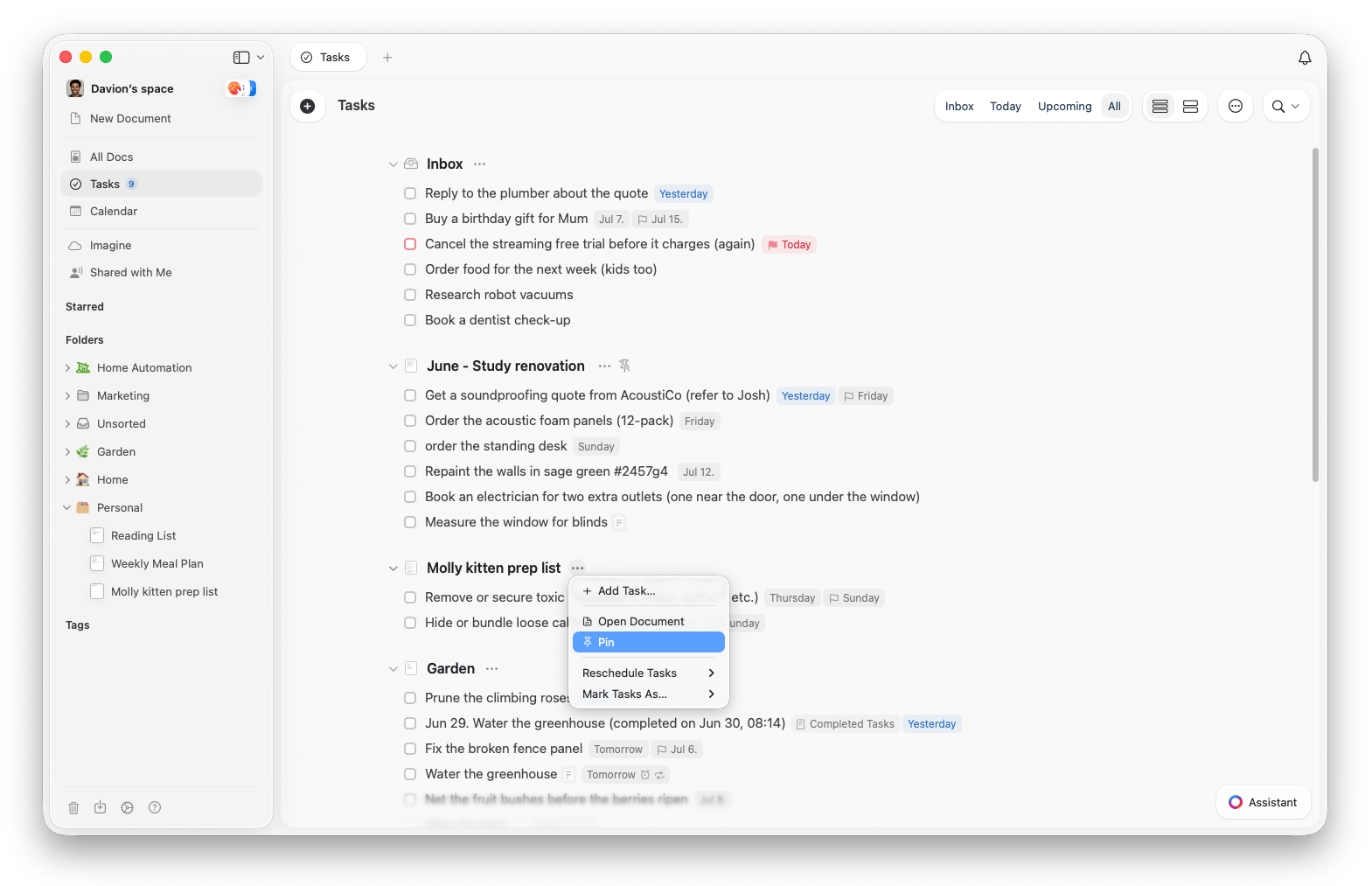Open Completed Tasks link on greenhouse task

[x=845, y=724]
